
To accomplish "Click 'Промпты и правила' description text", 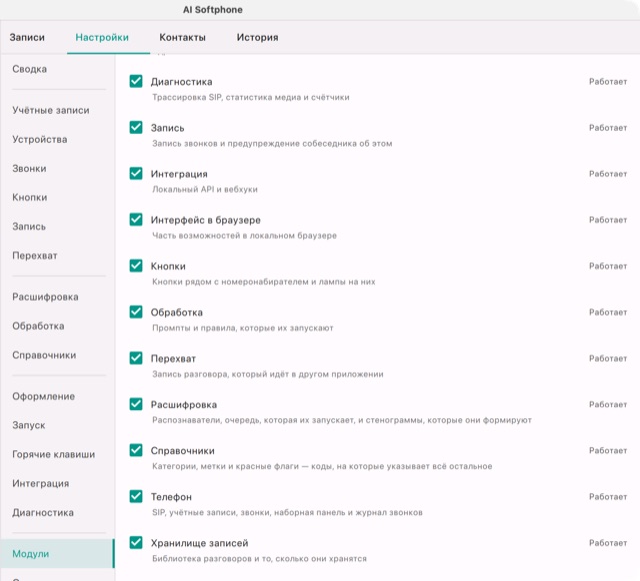I will point(242,328).
